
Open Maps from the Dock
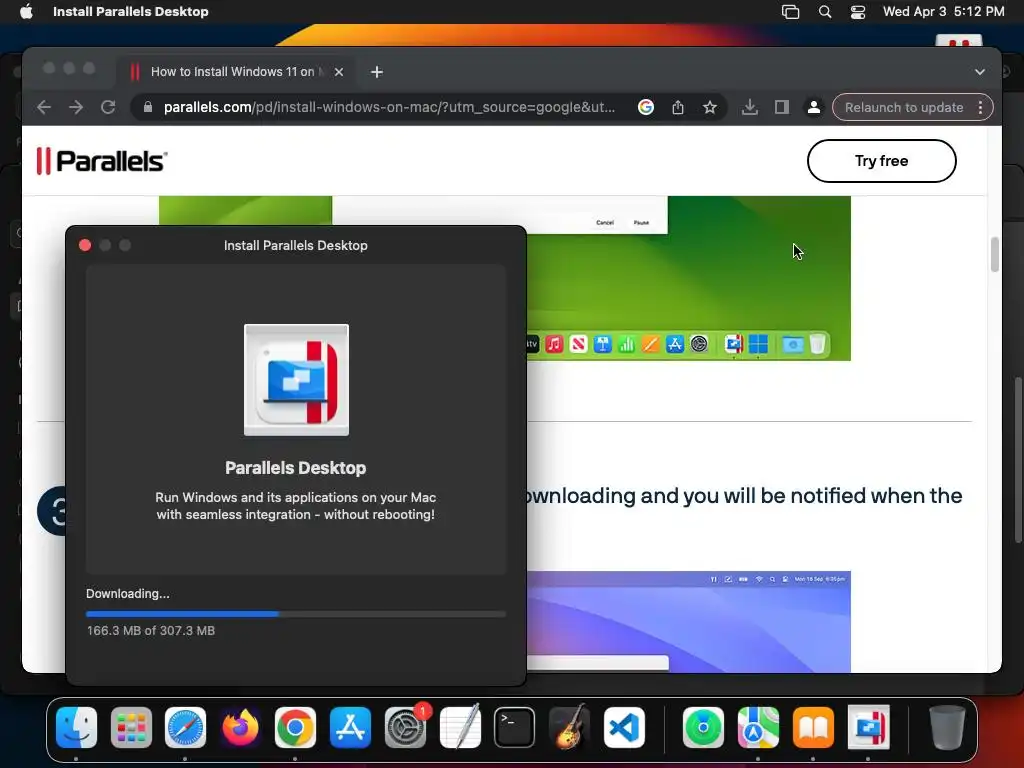click(758, 727)
